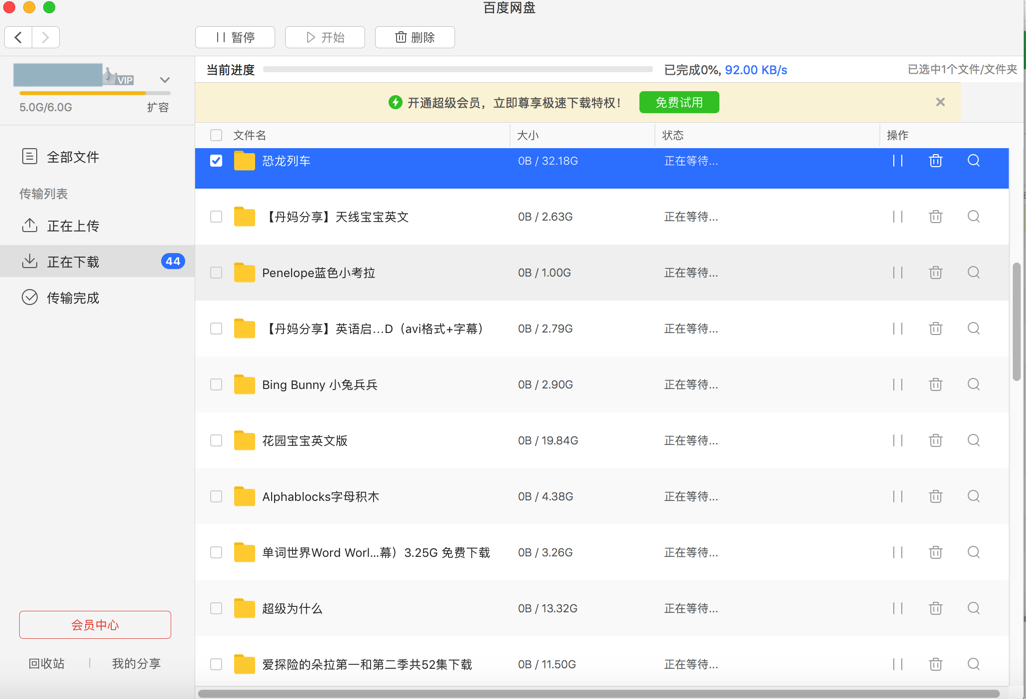Click the 扩容 link
This screenshot has width=1026, height=699.
[158, 107]
